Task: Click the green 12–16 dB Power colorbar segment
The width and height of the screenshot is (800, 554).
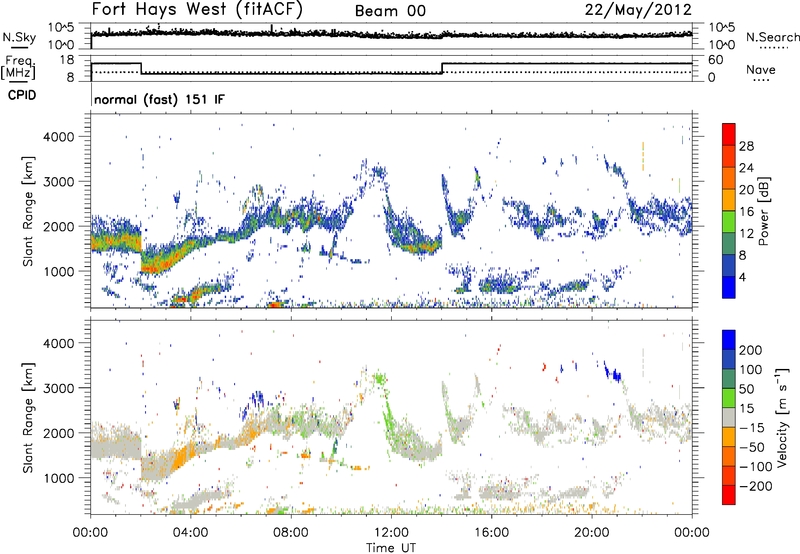Action: (x=729, y=221)
